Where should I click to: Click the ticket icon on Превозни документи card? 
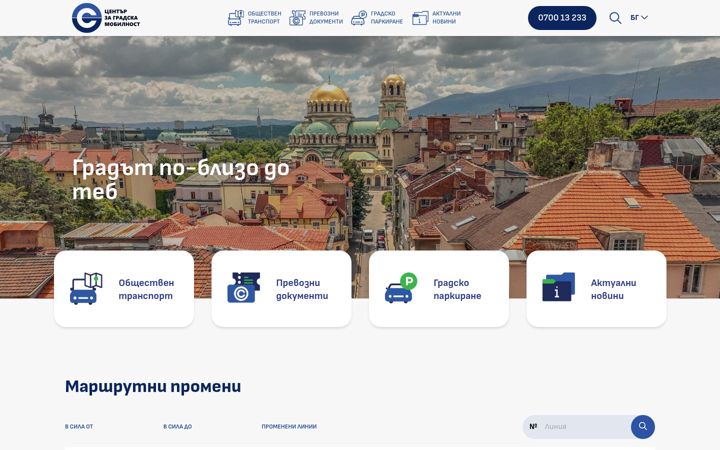(x=243, y=287)
